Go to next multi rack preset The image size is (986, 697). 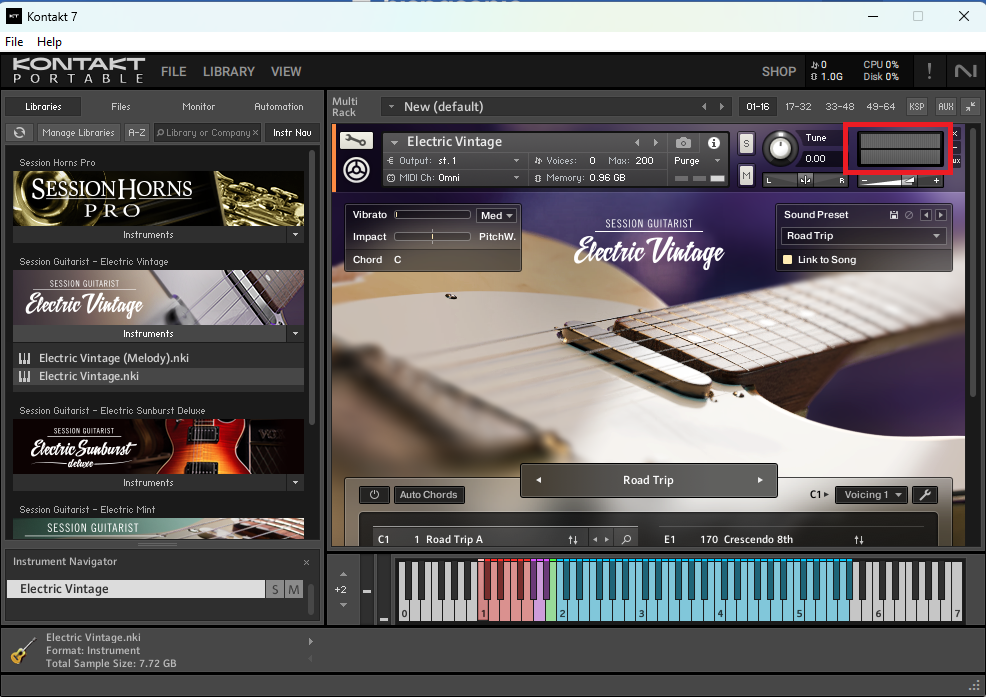click(721, 107)
